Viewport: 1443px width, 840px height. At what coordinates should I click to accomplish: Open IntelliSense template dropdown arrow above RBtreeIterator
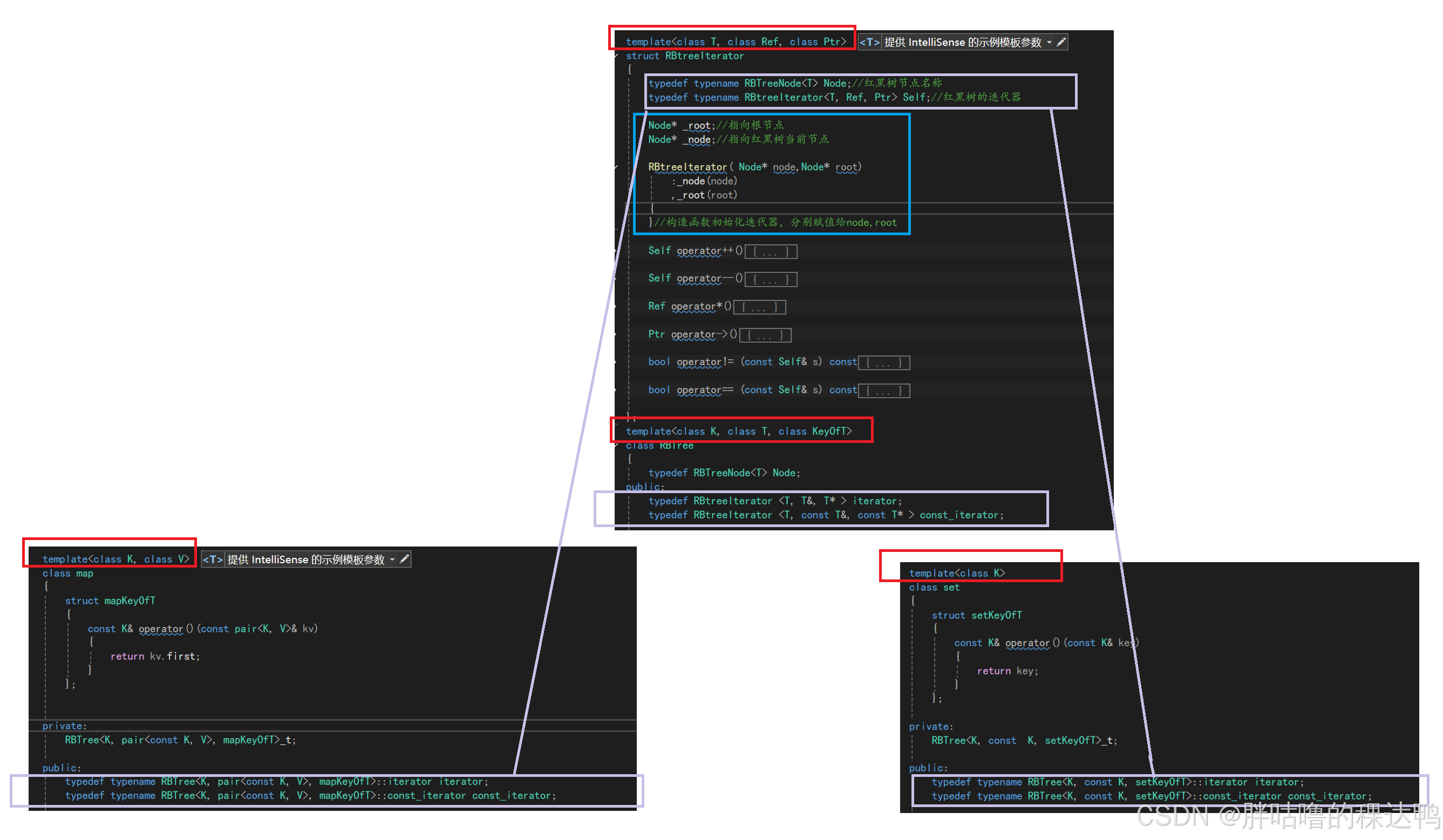(1049, 43)
